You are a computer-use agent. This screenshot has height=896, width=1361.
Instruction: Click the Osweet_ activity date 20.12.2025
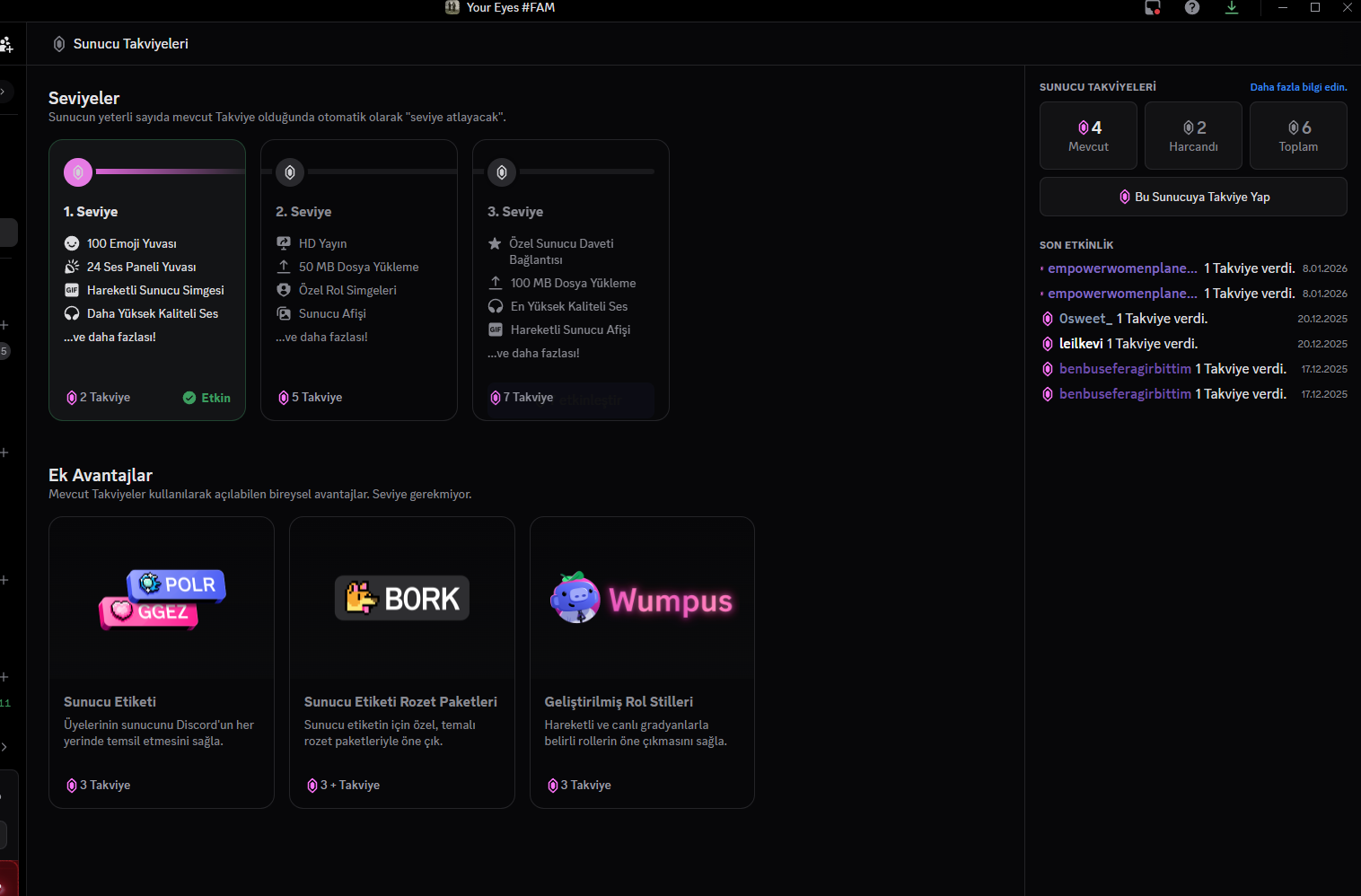pos(1322,319)
